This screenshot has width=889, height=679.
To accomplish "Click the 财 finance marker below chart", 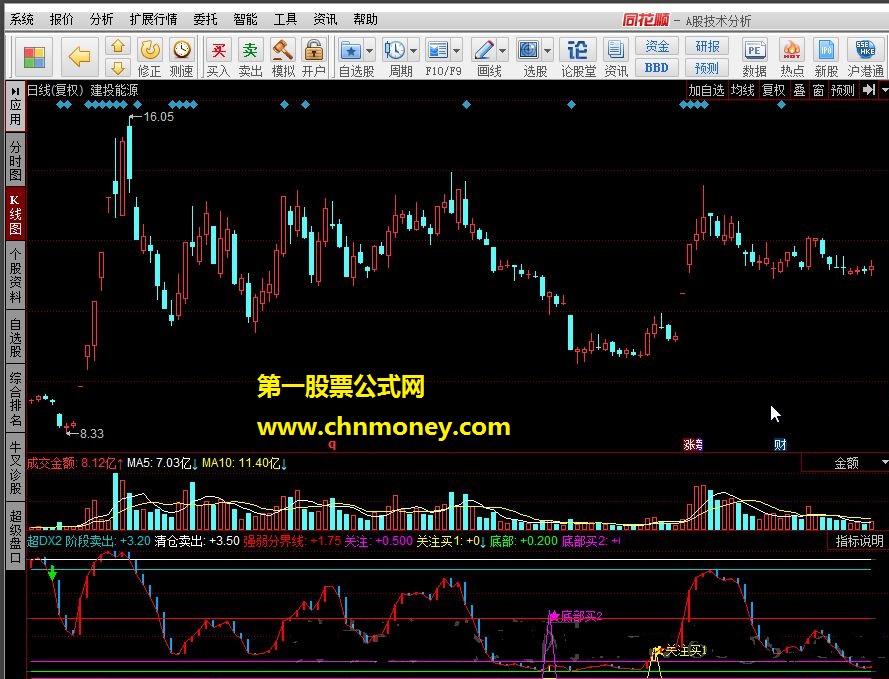I will click(x=780, y=445).
